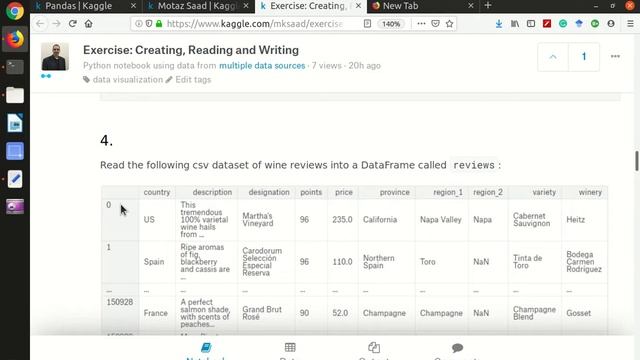Image resolution: width=640 pixels, height=360 pixels.
Task: Open the Output tab copy icon
Action: (x=374, y=347)
